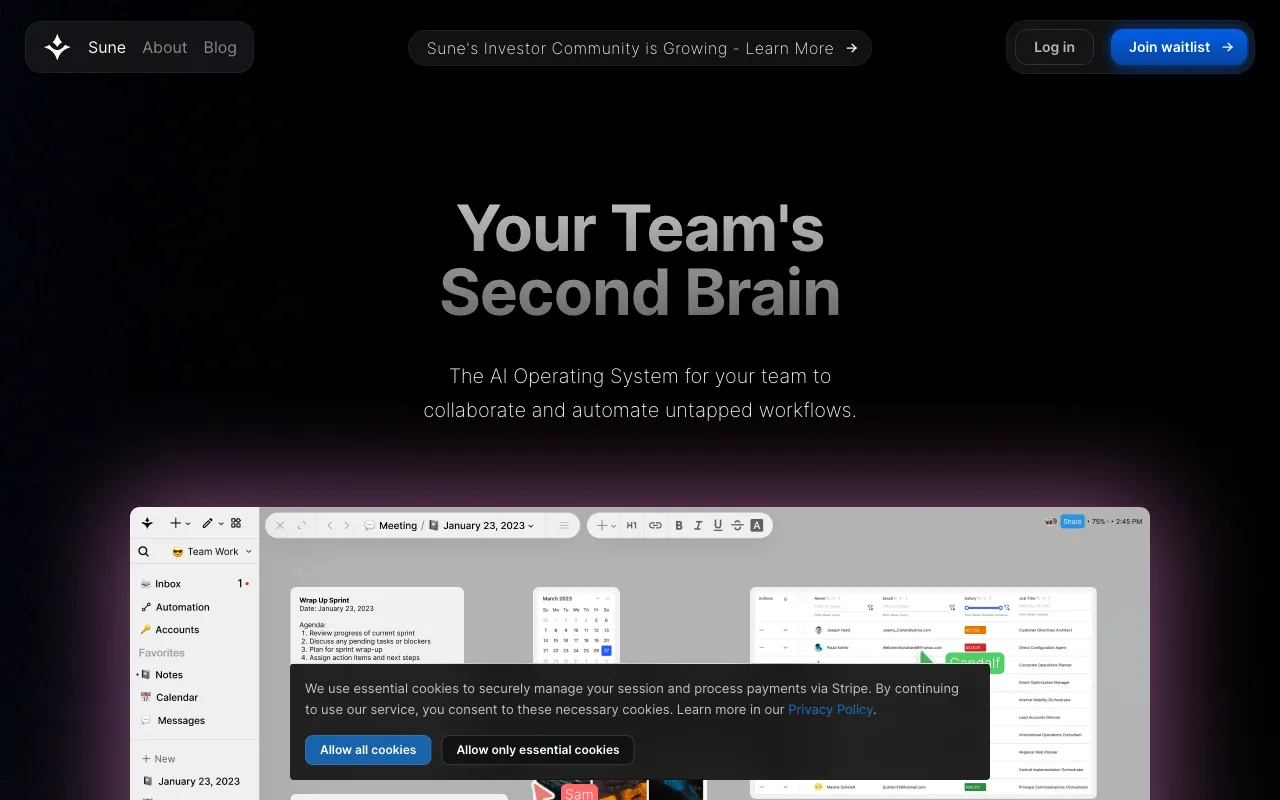Click the Meeting breadcrumb
The image size is (1280, 800).
tap(390, 525)
